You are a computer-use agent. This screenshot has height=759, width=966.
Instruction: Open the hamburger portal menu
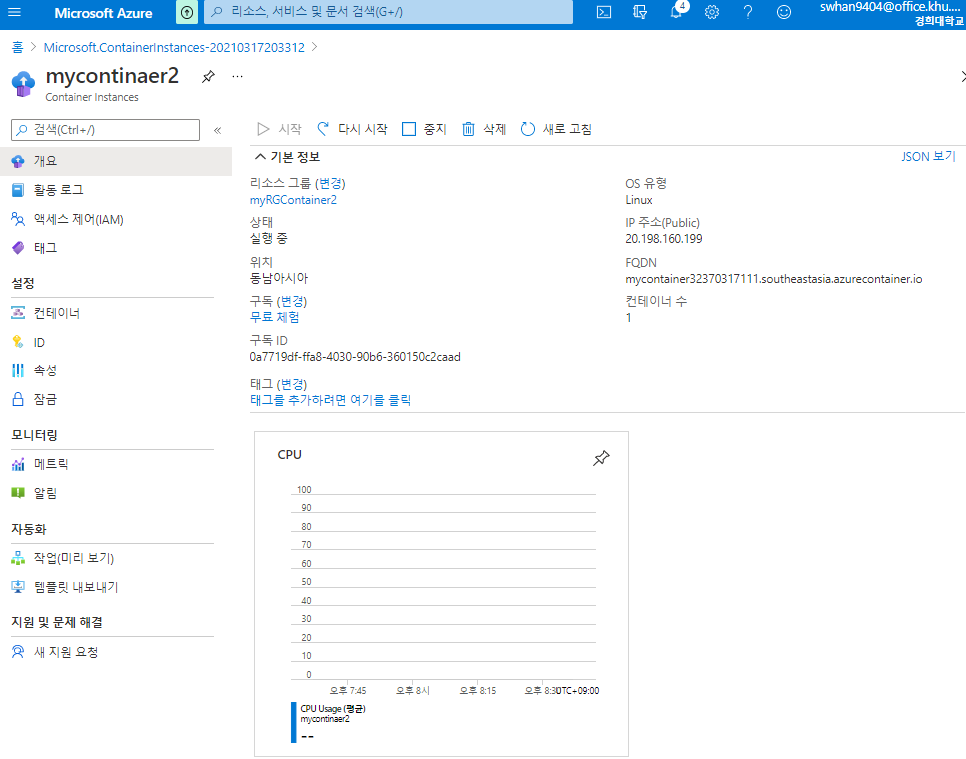pos(14,12)
